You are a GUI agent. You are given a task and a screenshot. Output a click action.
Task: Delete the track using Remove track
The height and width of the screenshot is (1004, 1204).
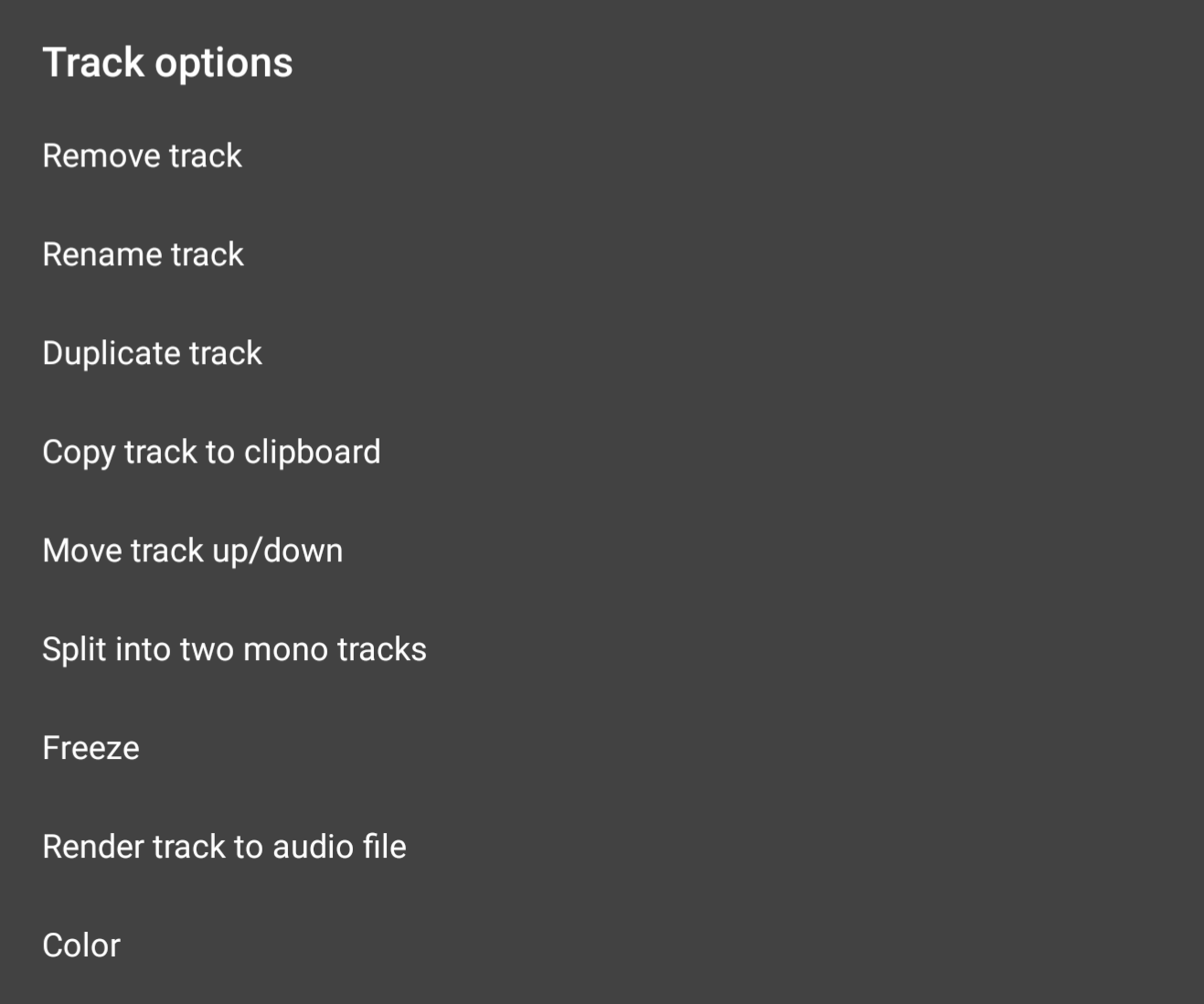click(143, 155)
